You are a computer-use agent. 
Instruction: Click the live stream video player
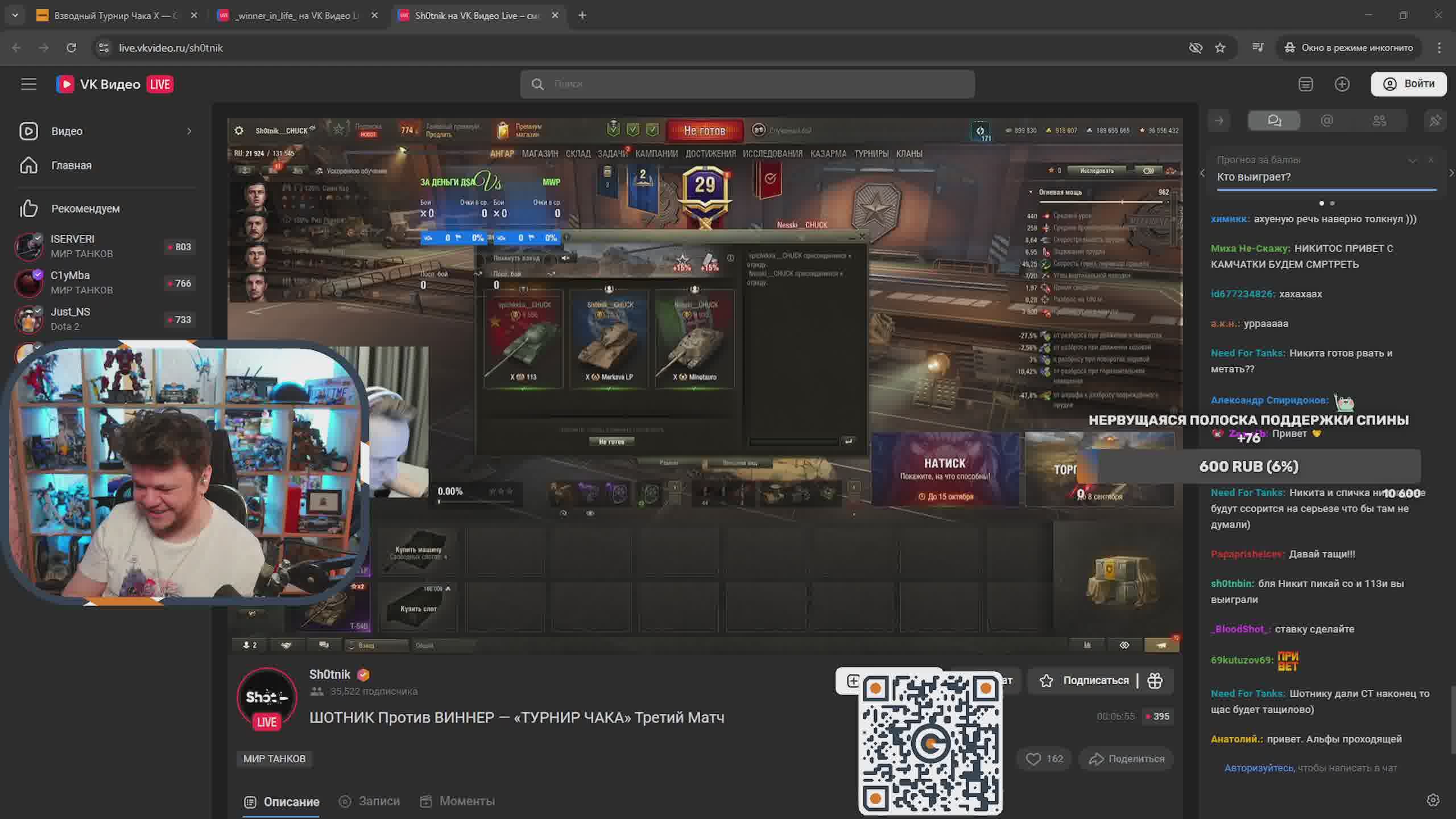pyautogui.click(x=705, y=386)
